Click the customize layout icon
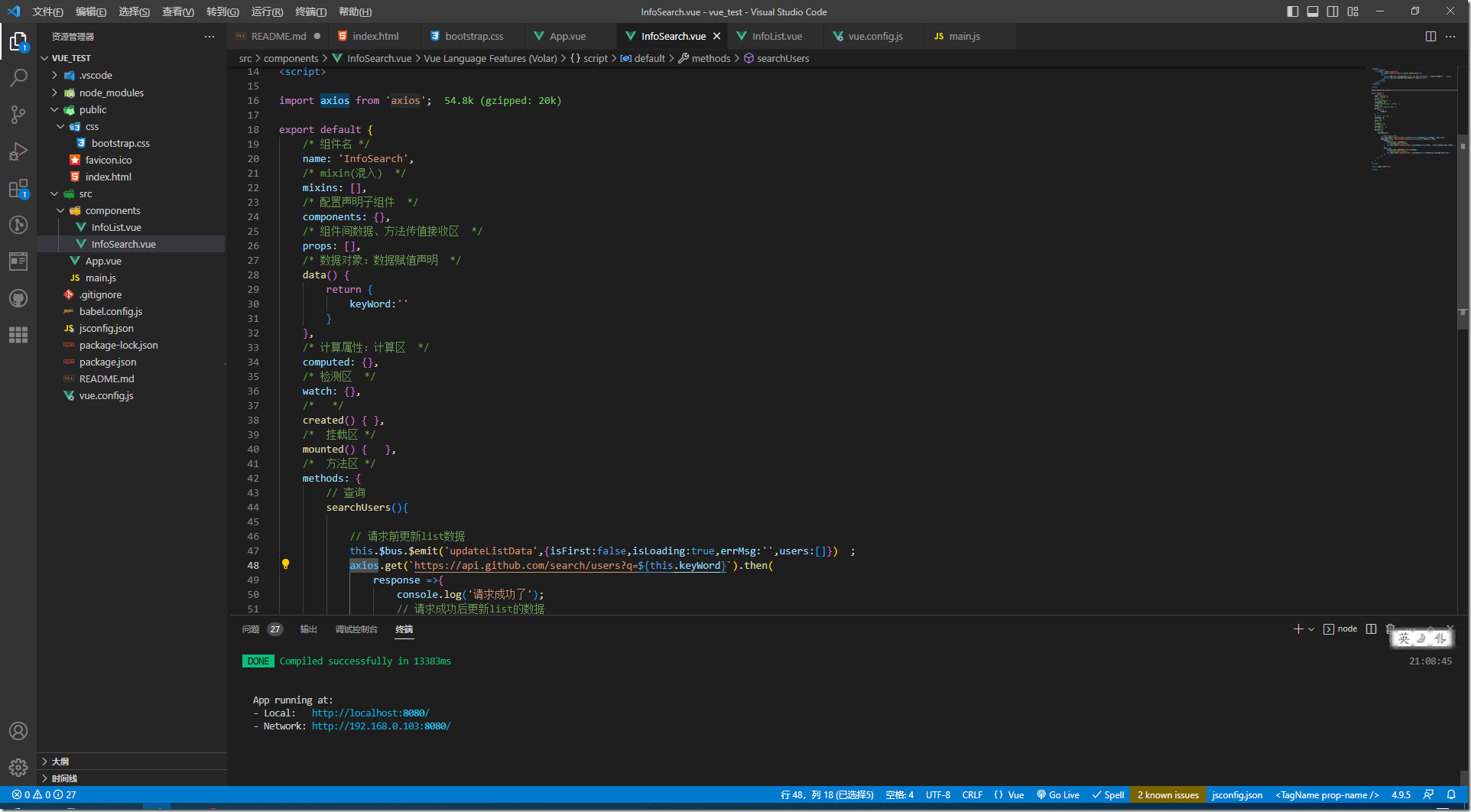 [1353, 11]
